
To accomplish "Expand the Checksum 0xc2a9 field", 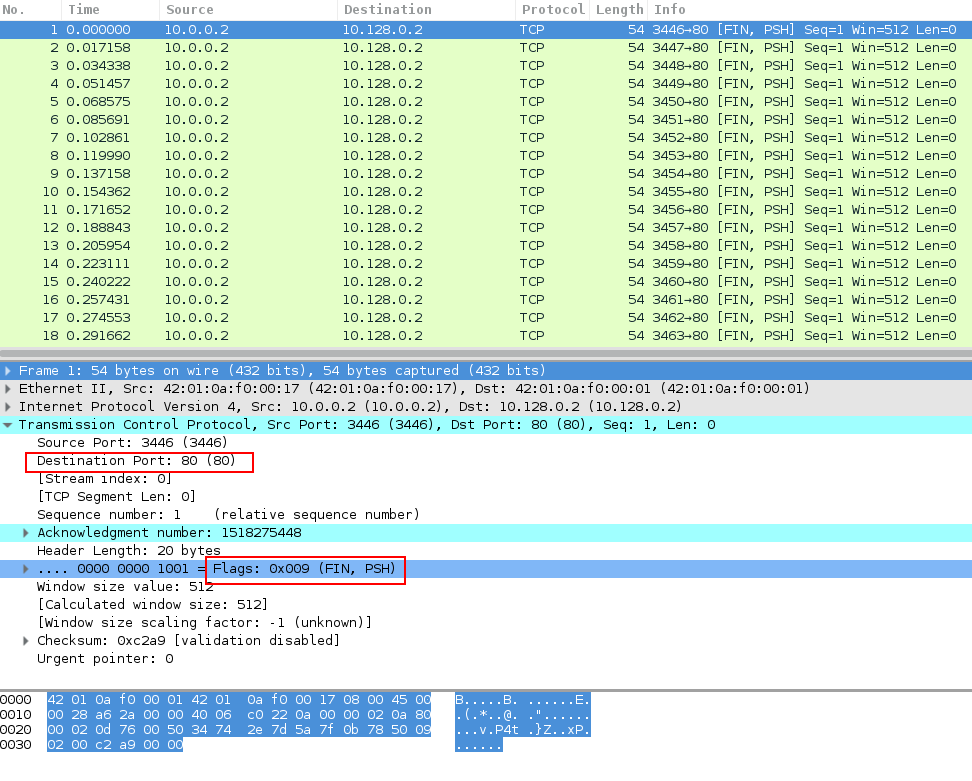I will pyautogui.click(x=26, y=640).
